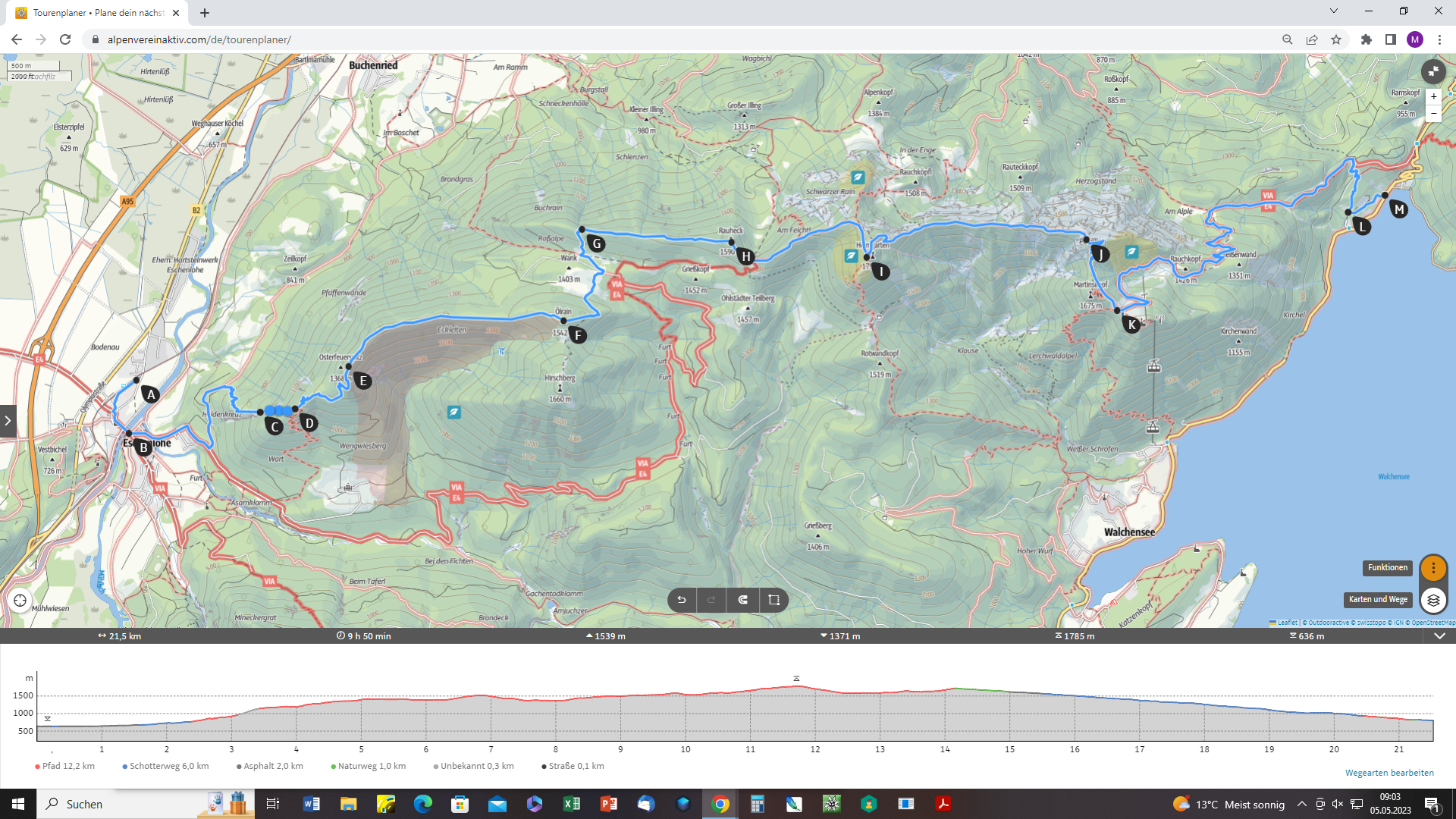This screenshot has height=819, width=1456.
Task: Open Excel from the Windows taskbar
Action: pyautogui.click(x=571, y=804)
